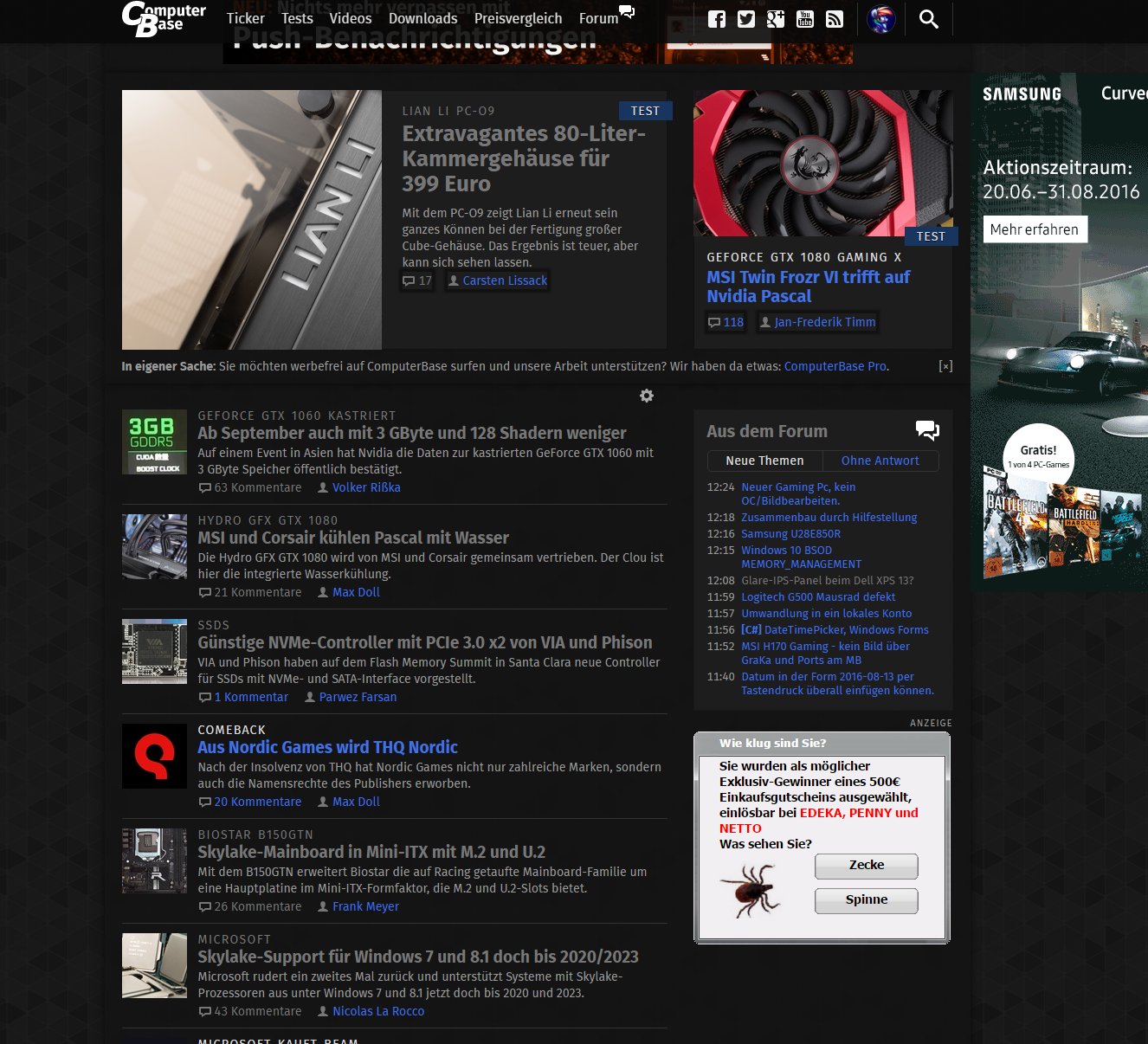Open Aus dem Forum heading
This screenshot has height=1044, width=1148.
click(767, 431)
